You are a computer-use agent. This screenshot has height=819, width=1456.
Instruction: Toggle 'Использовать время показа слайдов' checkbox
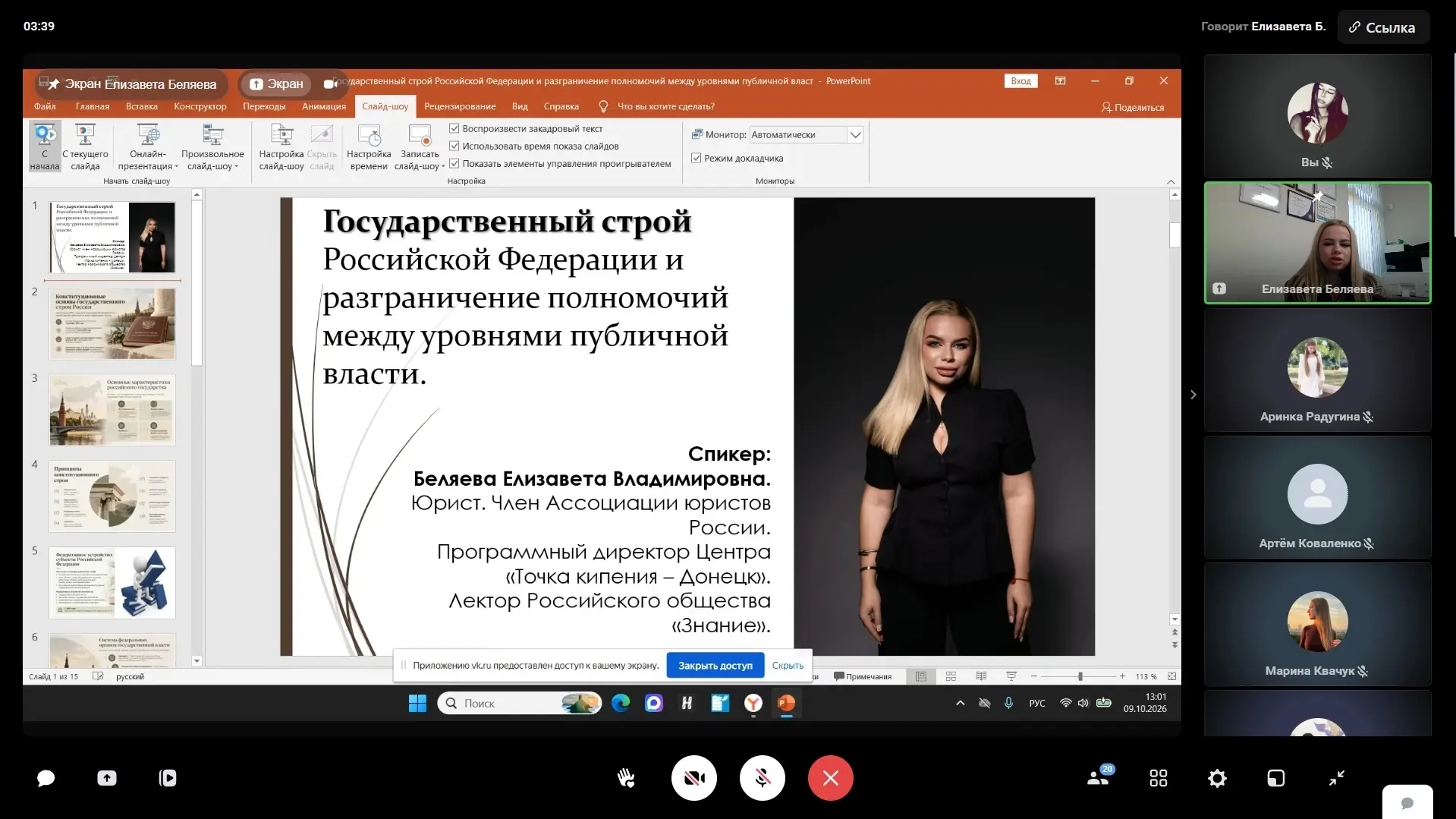tap(454, 146)
